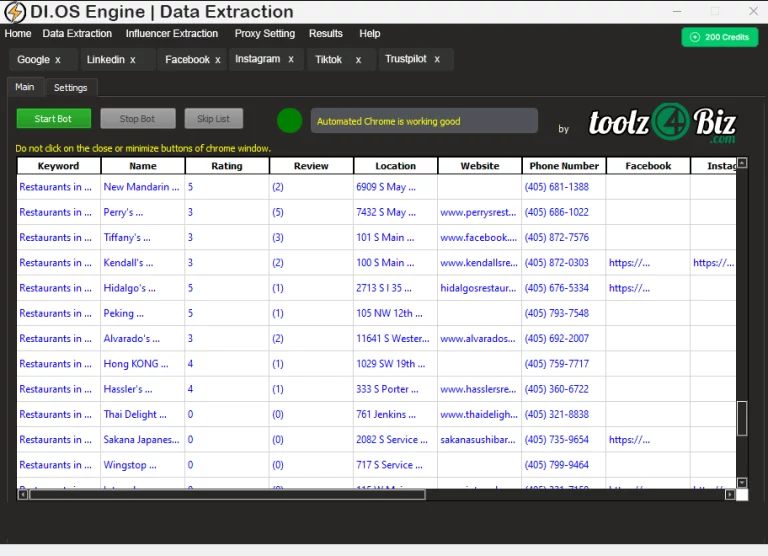Click the horizontal scrollbar thumb of the table
The image size is (768, 556).
[227, 494]
